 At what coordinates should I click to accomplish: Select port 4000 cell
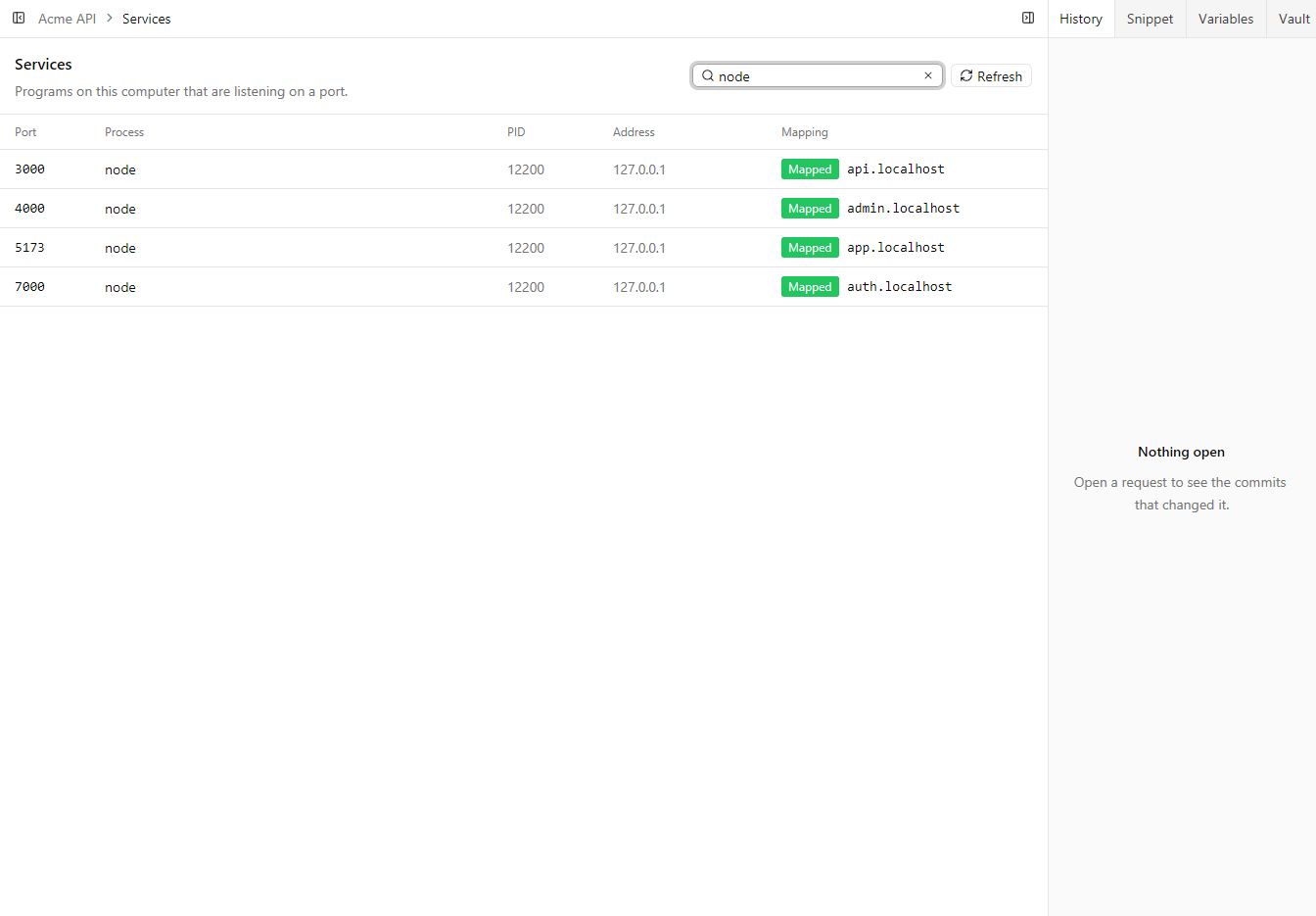tap(29, 209)
